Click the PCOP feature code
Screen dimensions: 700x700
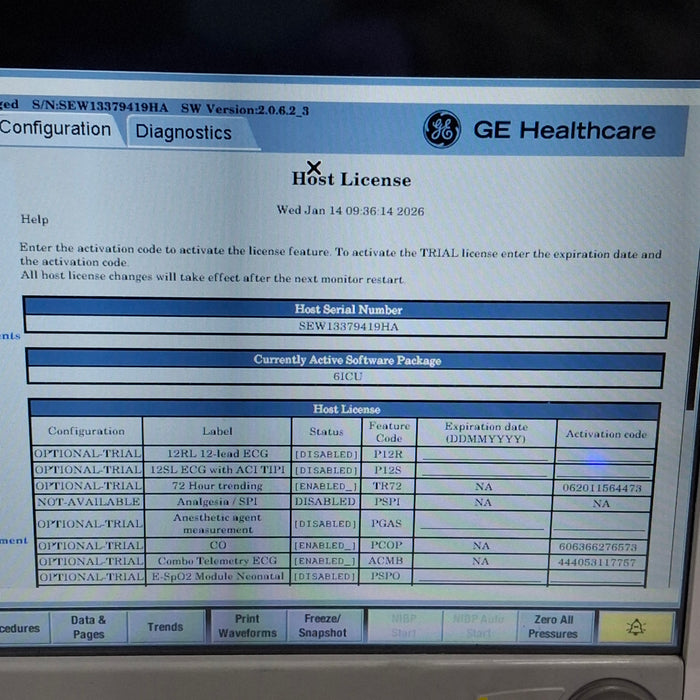(386, 546)
